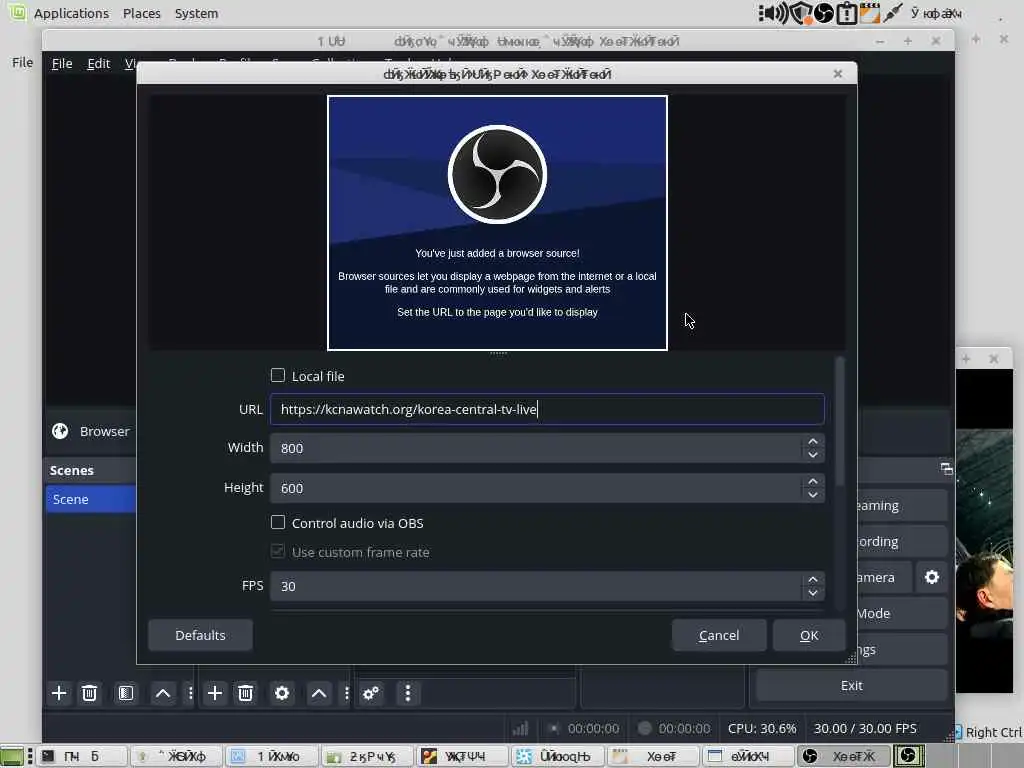Image resolution: width=1024 pixels, height=768 pixels.
Task: Increase Height with up arrow
Action: click(x=812, y=481)
